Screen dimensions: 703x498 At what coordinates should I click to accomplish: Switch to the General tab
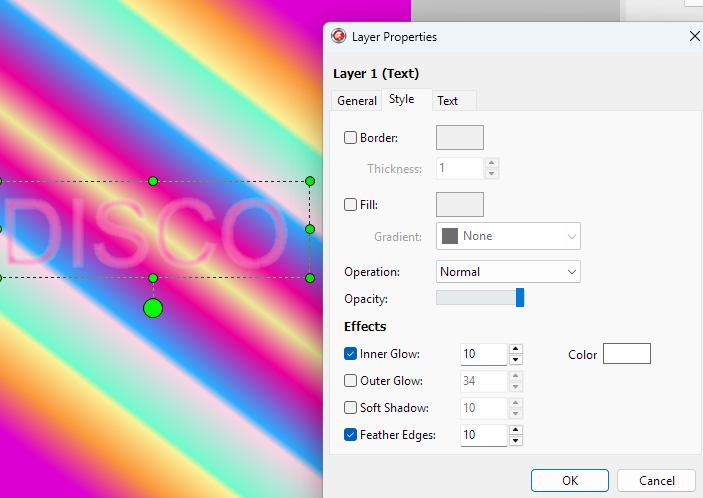pos(357,101)
